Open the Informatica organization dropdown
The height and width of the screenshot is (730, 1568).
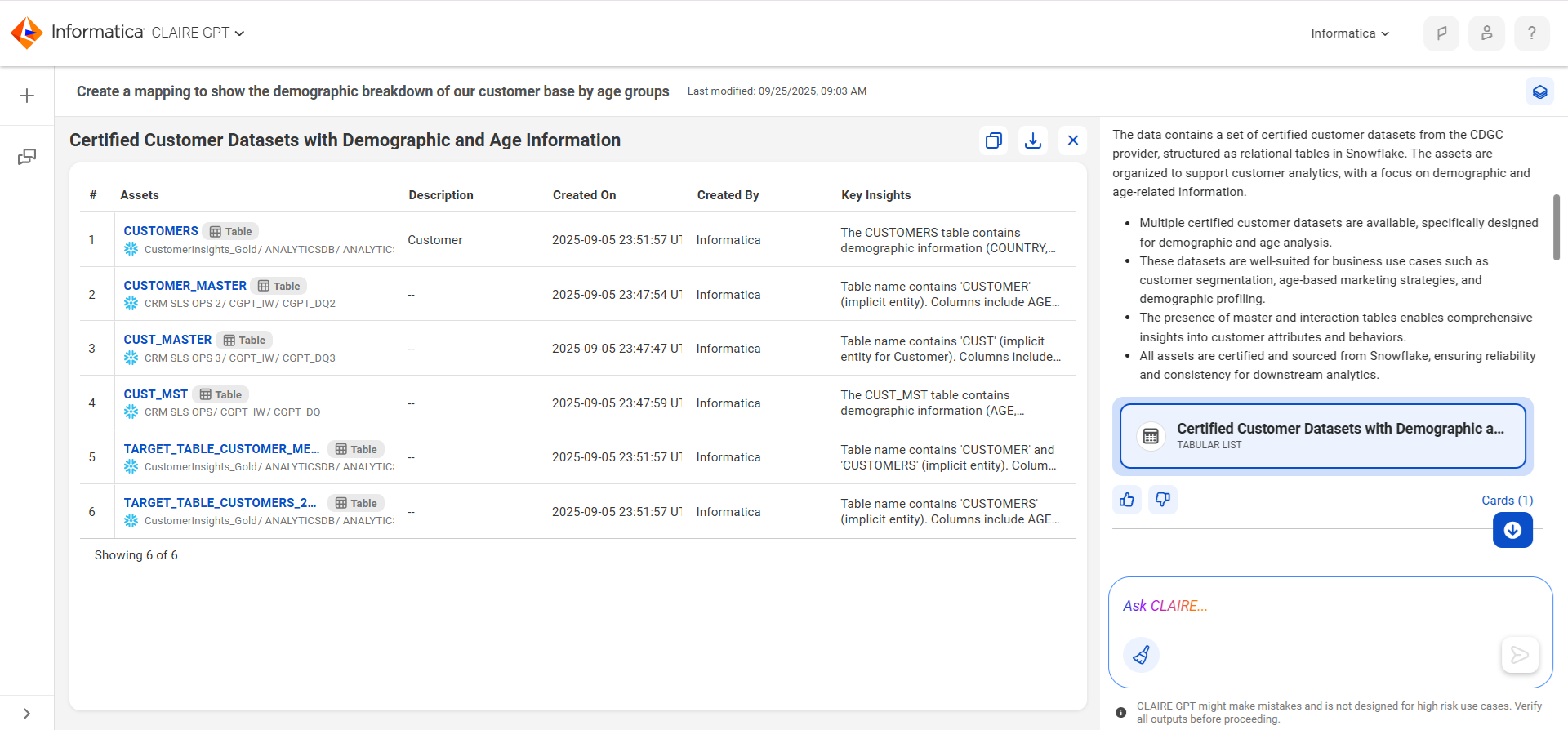point(1350,33)
